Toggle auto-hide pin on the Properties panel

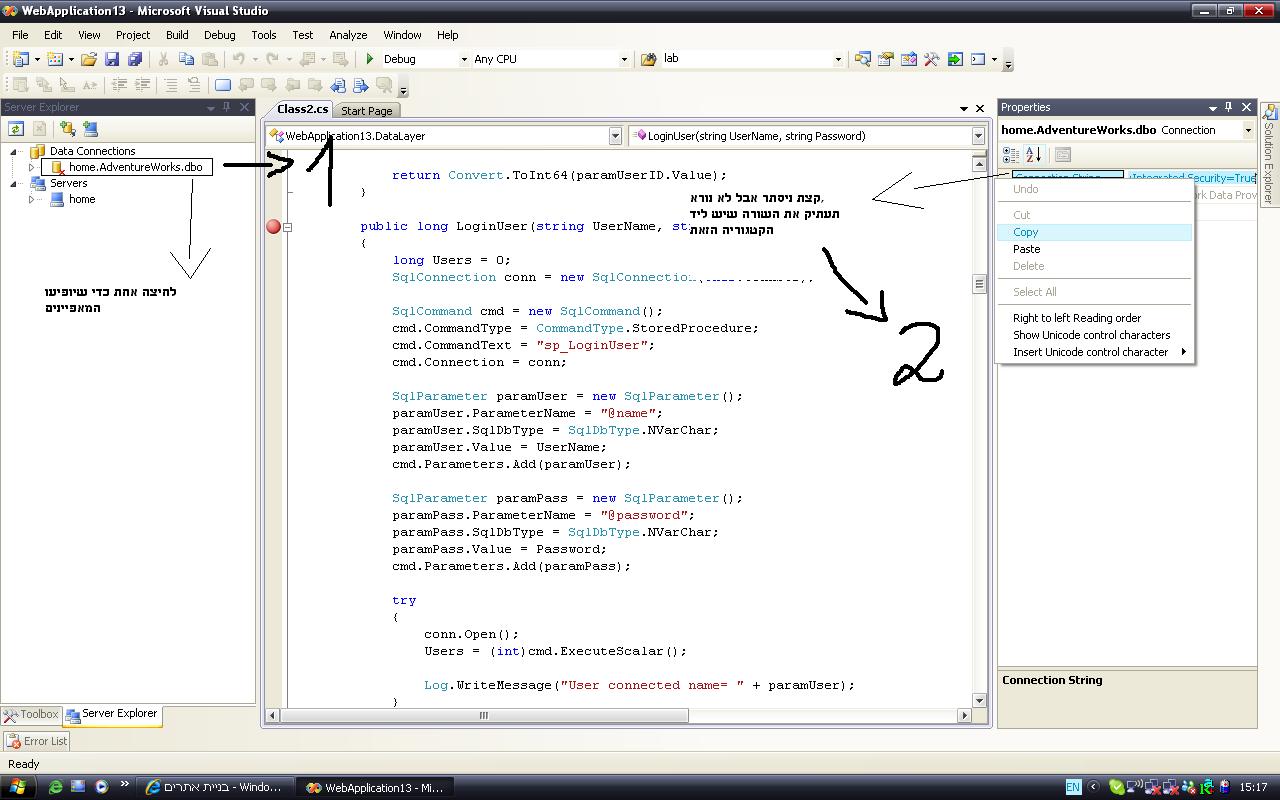pos(1229,107)
